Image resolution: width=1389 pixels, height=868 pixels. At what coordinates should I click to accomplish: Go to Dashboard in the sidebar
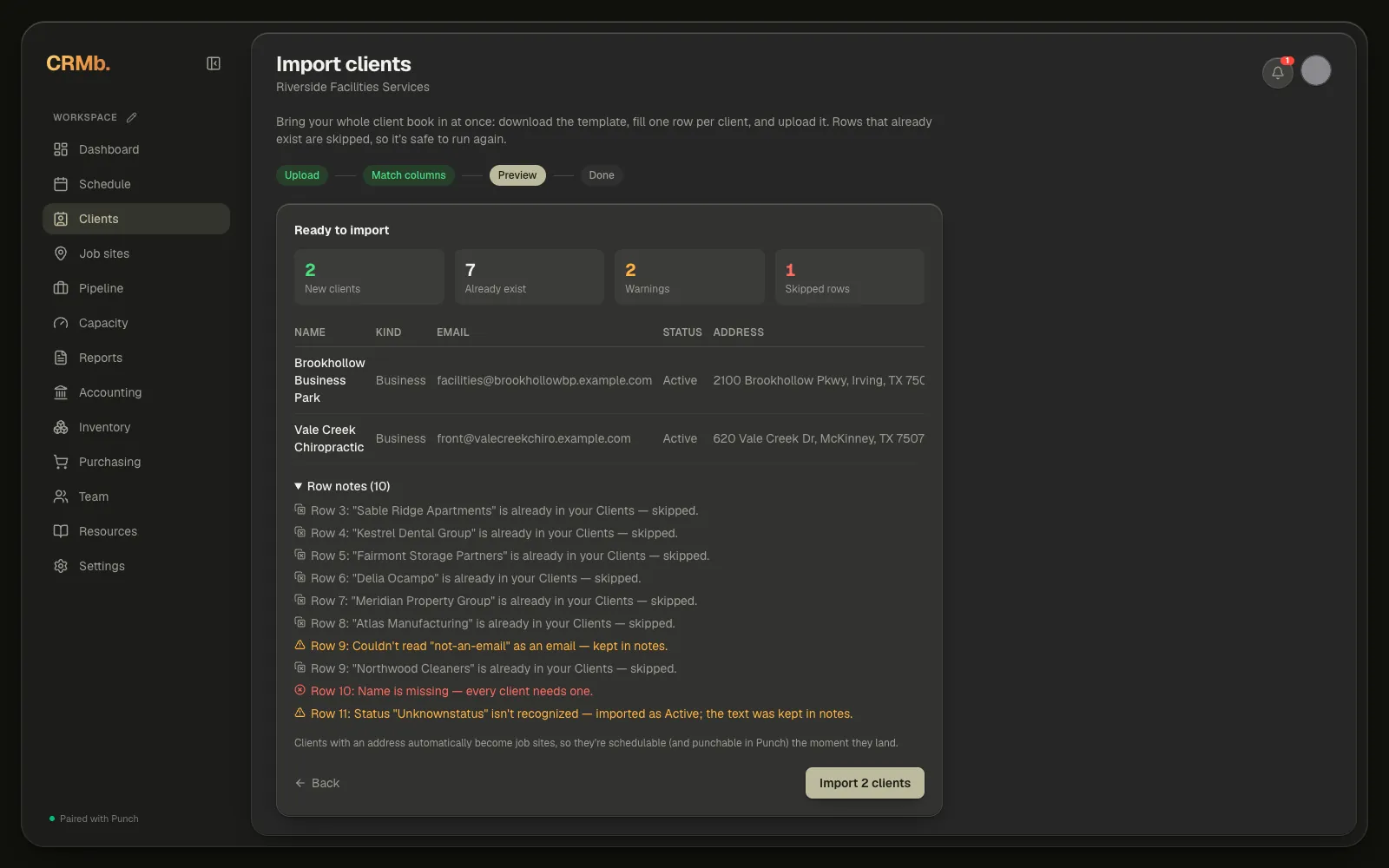click(136, 149)
